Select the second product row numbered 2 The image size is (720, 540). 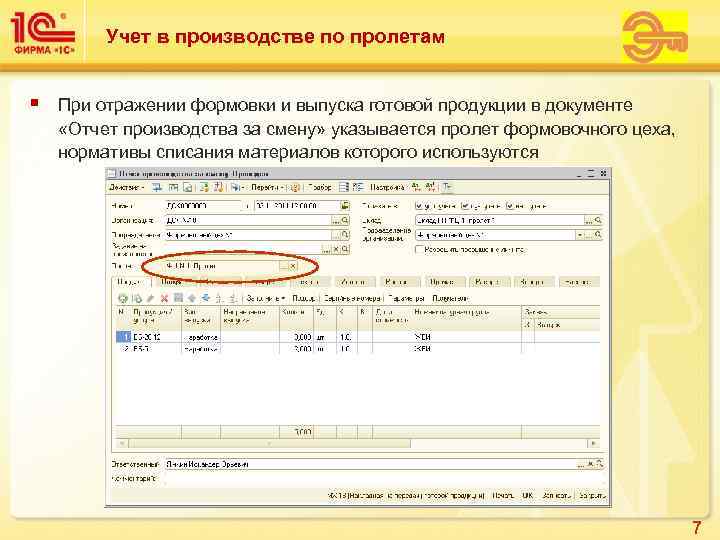click(x=358, y=349)
